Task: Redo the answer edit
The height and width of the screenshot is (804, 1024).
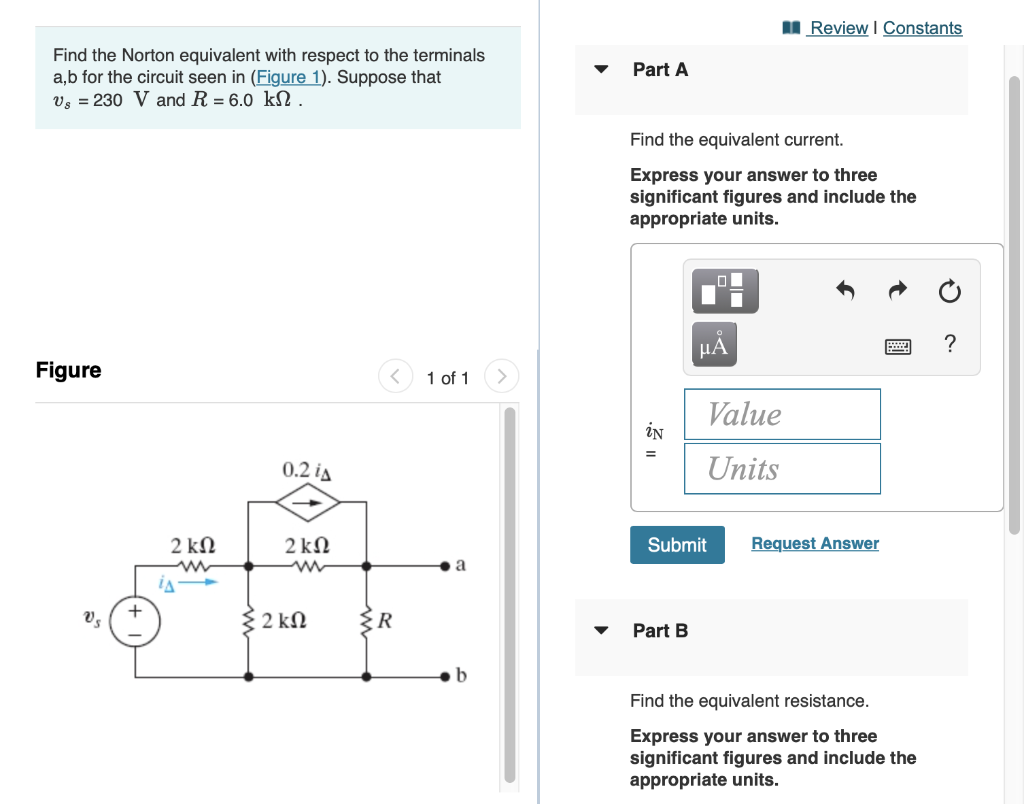Action: pyautogui.click(x=897, y=291)
